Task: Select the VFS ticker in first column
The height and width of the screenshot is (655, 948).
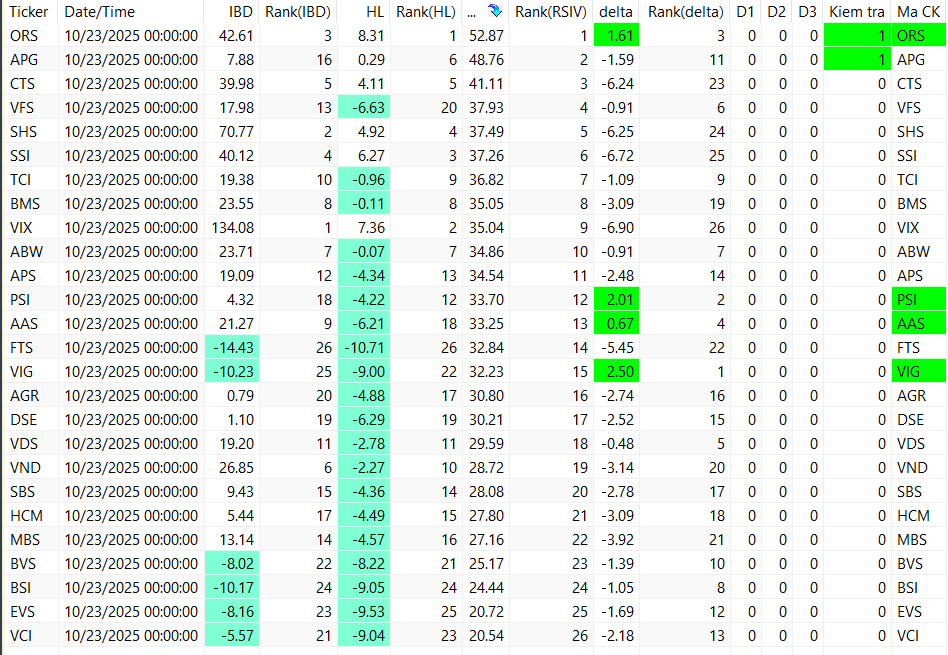Action: click(22, 108)
